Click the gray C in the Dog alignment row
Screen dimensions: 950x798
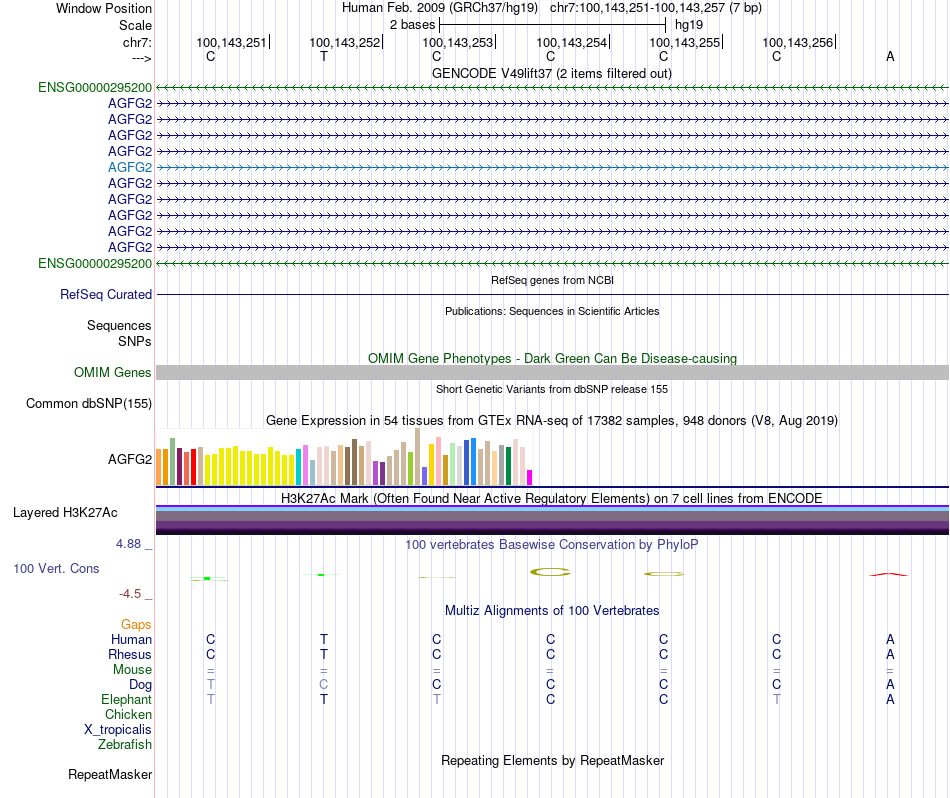(324, 684)
